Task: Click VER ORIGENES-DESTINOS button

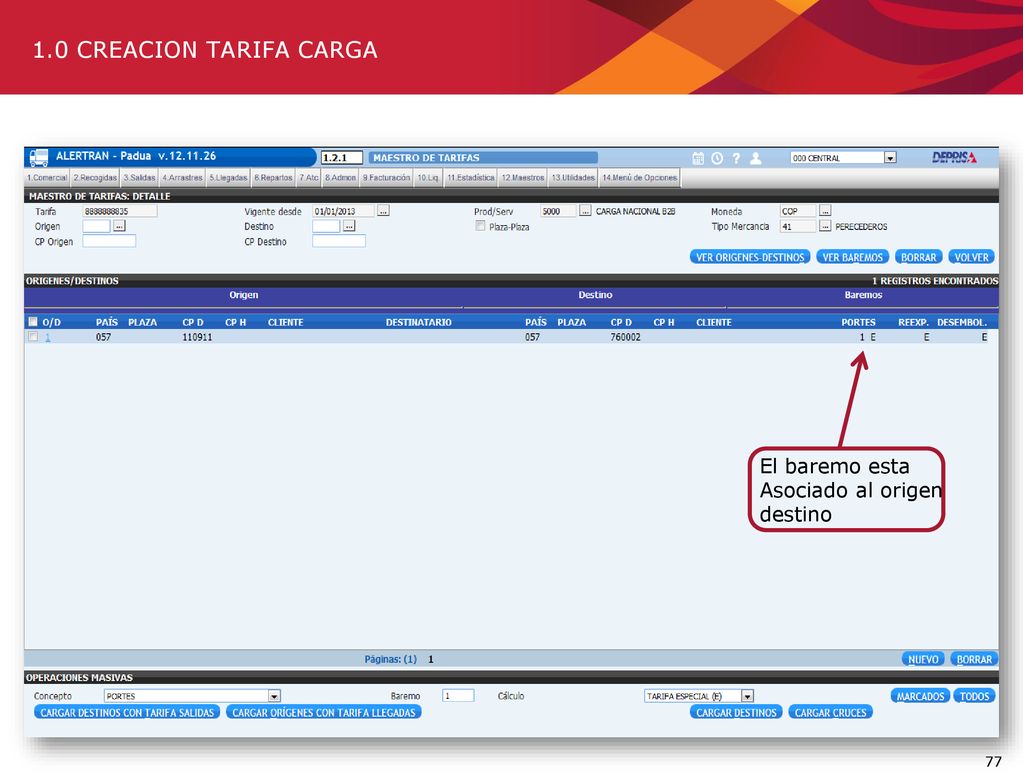Action: pyautogui.click(x=750, y=257)
